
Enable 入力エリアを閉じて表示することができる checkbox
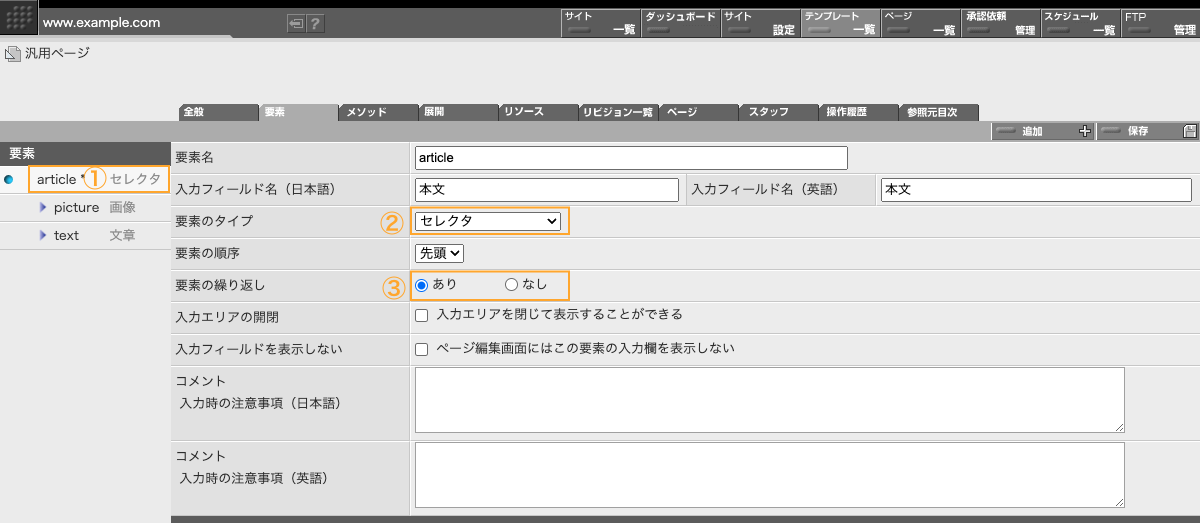pos(421,316)
